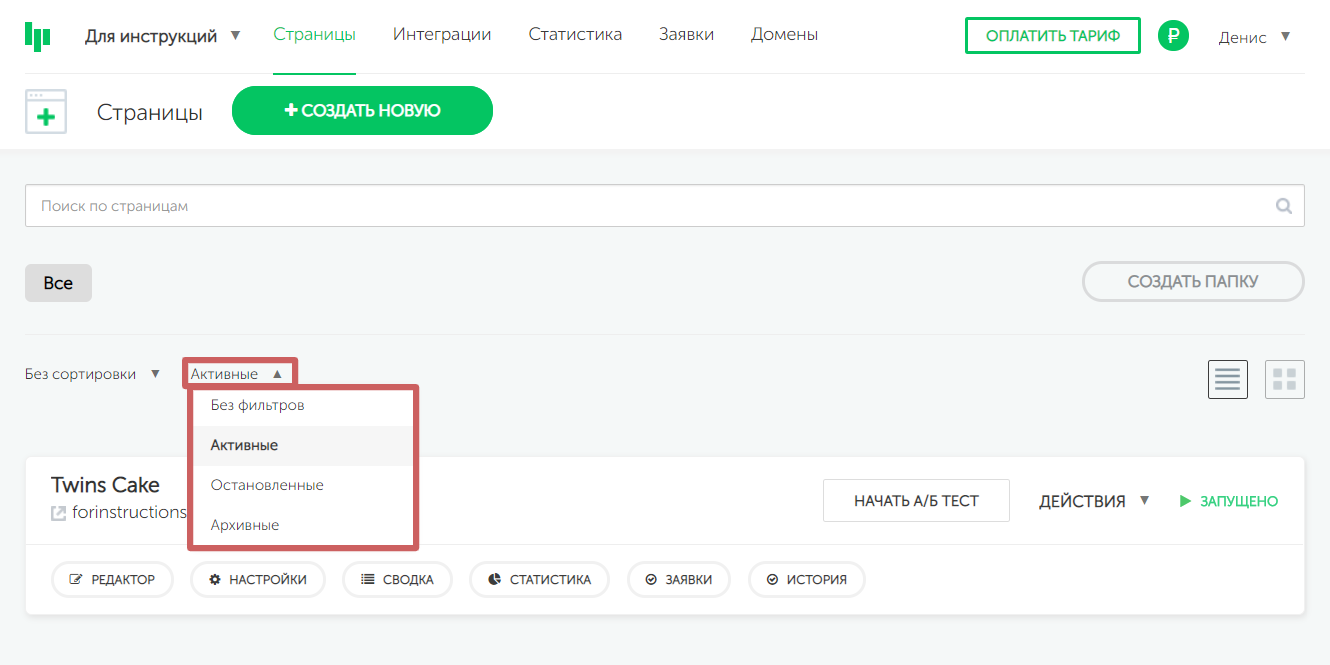Choose the Архивные filter option
1330x665 pixels.
pyautogui.click(x=245, y=525)
